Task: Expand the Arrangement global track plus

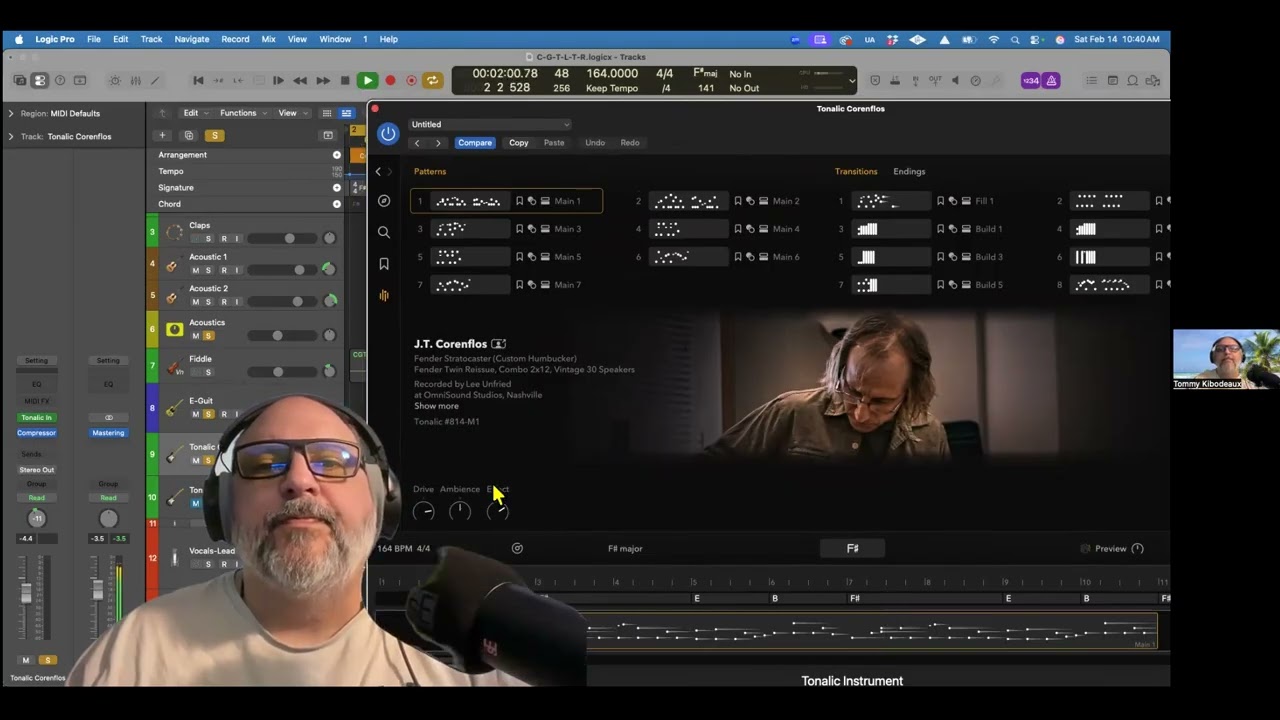Action: pyautogui.click(x=337, y=155)
